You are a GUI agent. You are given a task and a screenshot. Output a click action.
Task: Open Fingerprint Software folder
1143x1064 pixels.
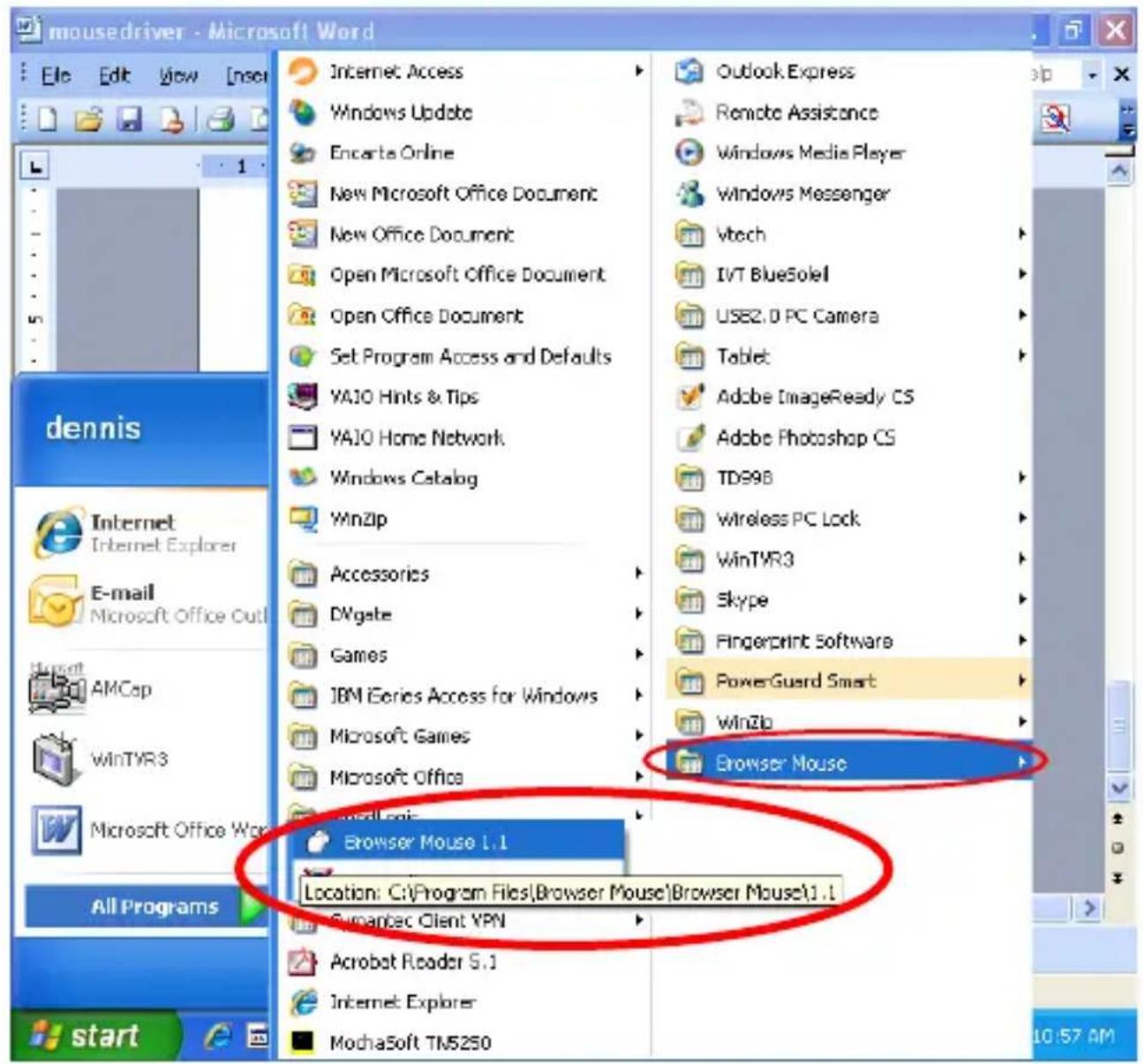[848, 640]
